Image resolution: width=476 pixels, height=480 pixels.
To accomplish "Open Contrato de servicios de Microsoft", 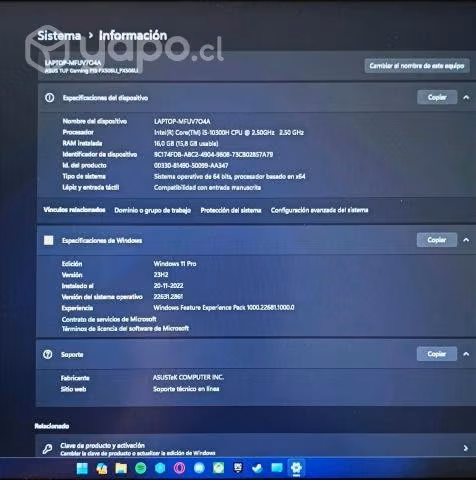I will click(109, 319).
